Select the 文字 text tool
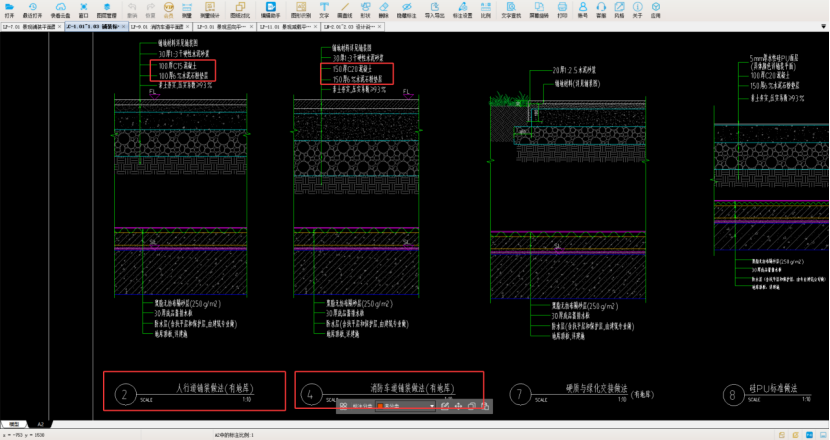Screen dimensions: 830x440 coord(324,9)
